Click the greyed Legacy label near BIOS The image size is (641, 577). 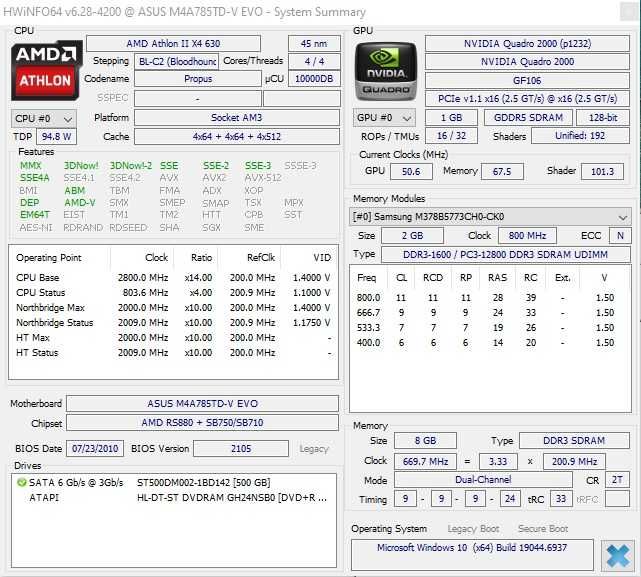pyautogui.click(x=314, y=449)
